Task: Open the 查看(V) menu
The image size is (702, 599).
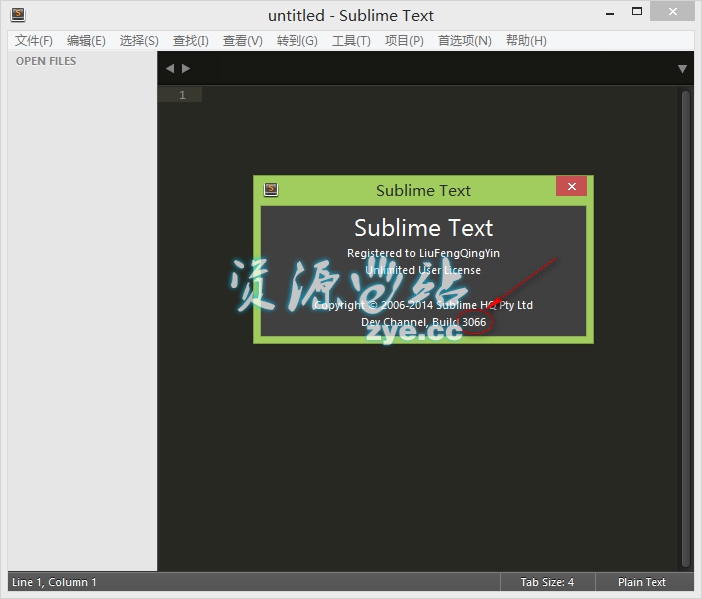Action: tap(243, 41)
